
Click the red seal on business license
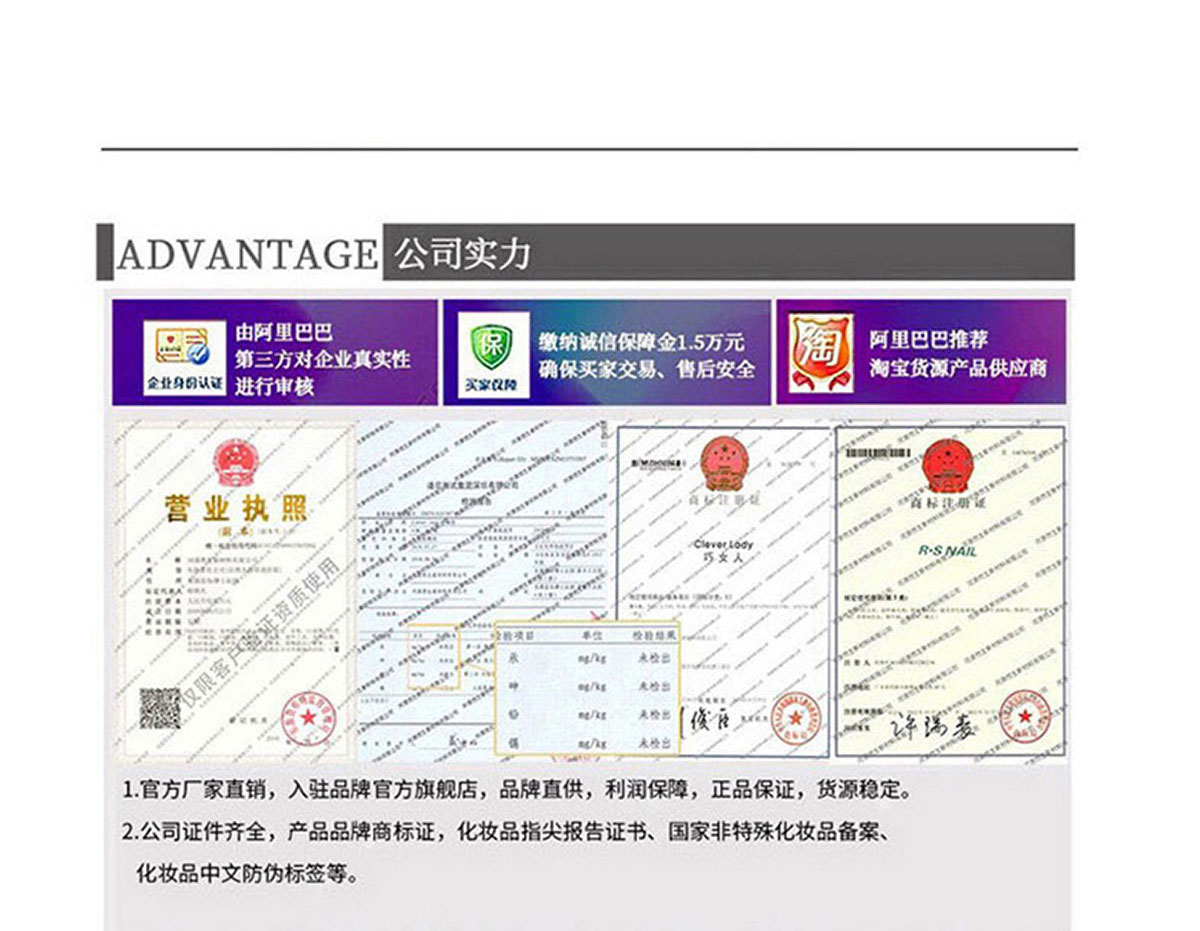tap(308, 716)
